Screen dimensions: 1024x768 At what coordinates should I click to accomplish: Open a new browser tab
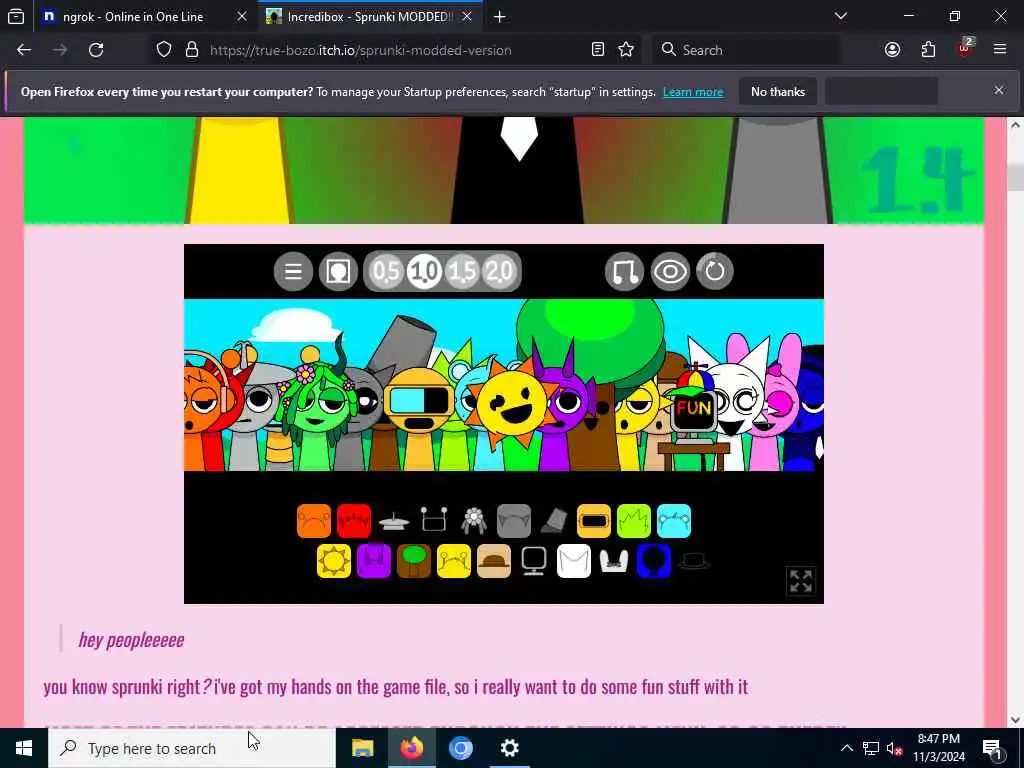pos(500,16)
